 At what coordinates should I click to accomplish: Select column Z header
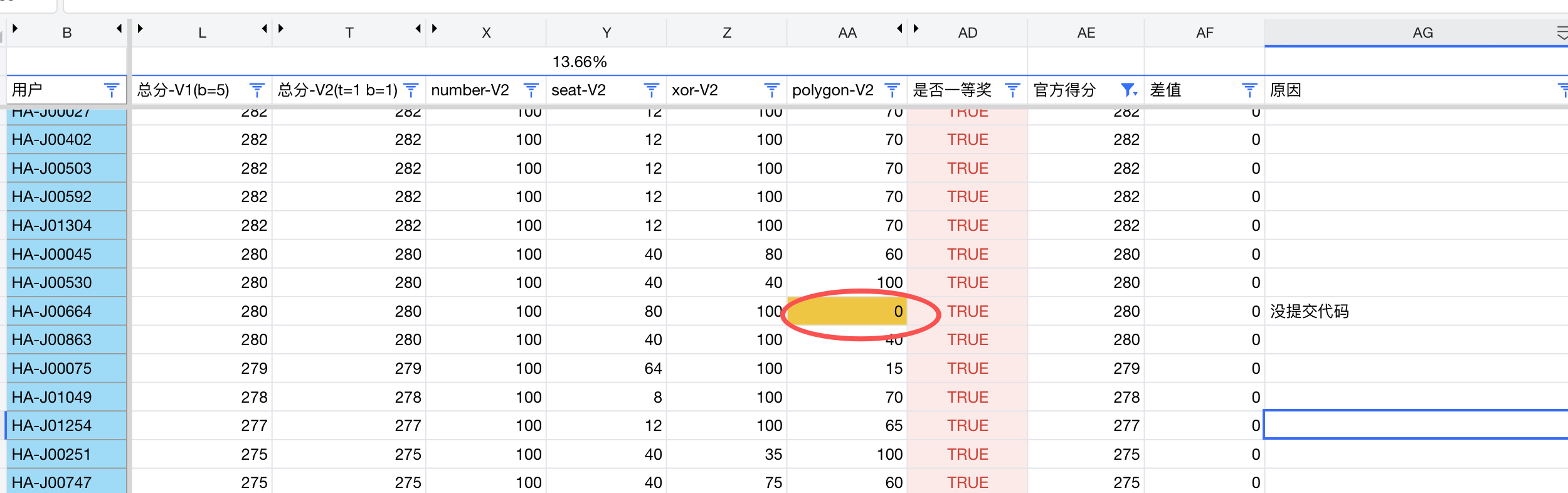click(x=727, y=33)
